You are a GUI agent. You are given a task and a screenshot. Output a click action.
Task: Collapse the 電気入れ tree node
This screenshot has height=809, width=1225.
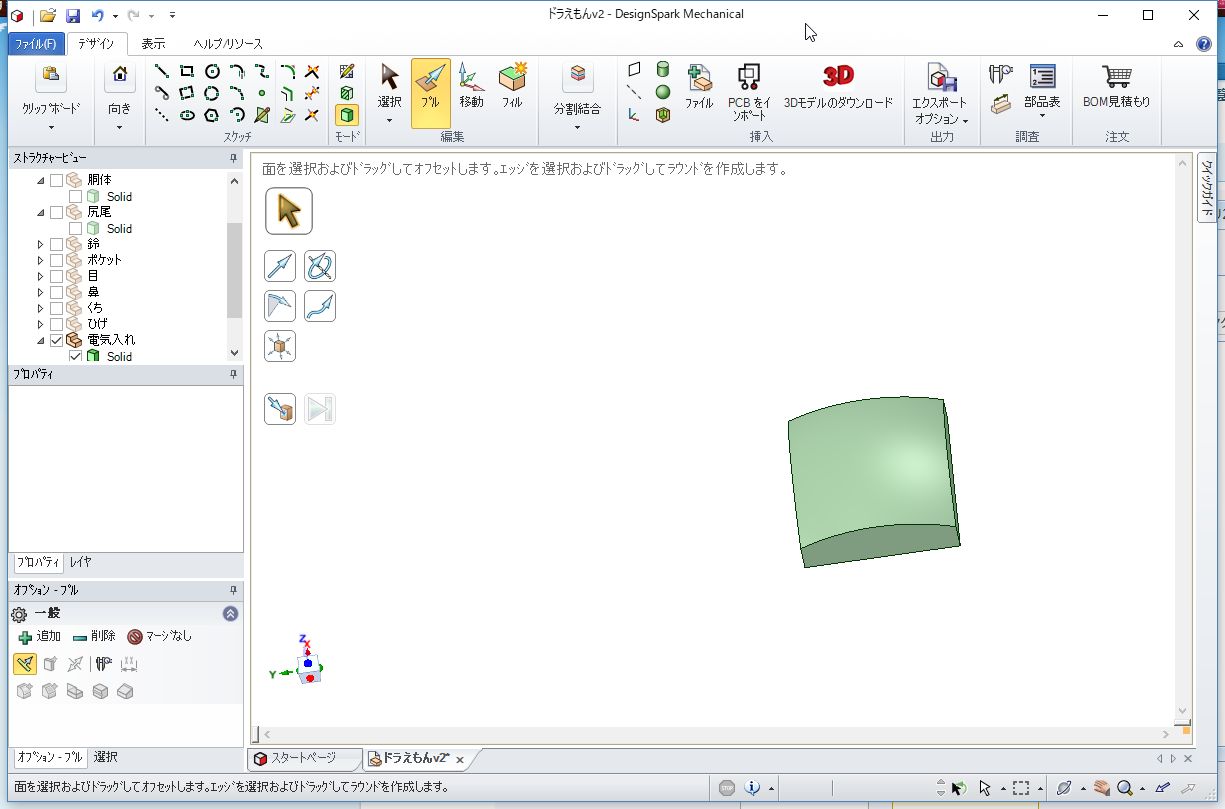[x=41, y=341]
